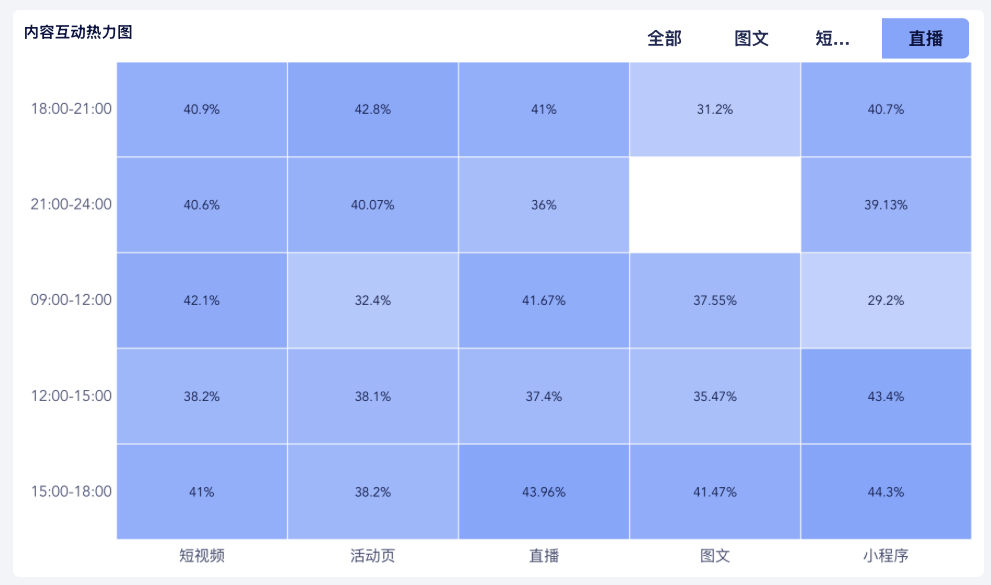Click the empty white heatmap cell
The height and width of the screenshot is (585, 991).
coord(715,205)
